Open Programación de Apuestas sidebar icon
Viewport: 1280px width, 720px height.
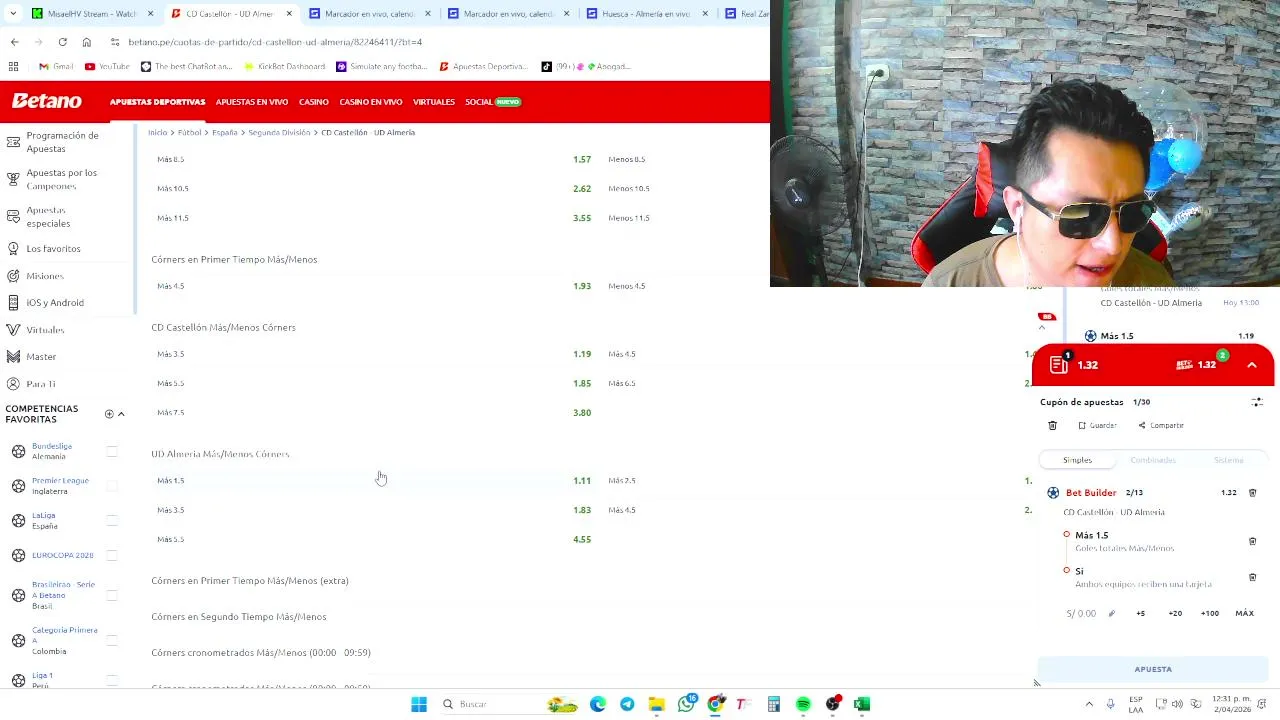click(x=13, y=142)
